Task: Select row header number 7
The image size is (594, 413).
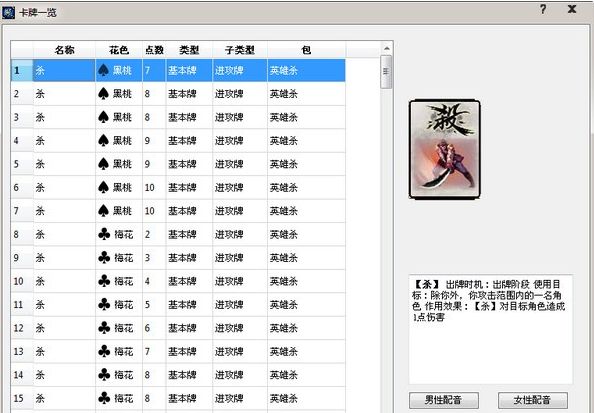Action: click(22, 211)
